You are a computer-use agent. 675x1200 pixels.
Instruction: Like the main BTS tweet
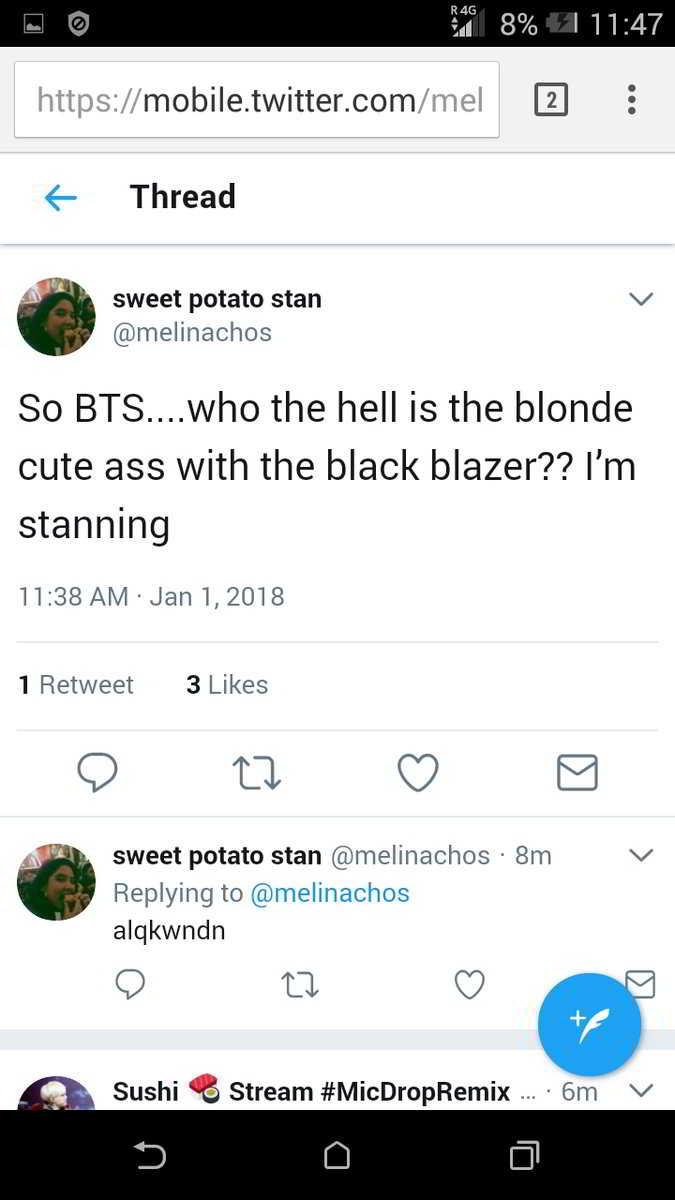pyautogui.click(x=418, y=772)
